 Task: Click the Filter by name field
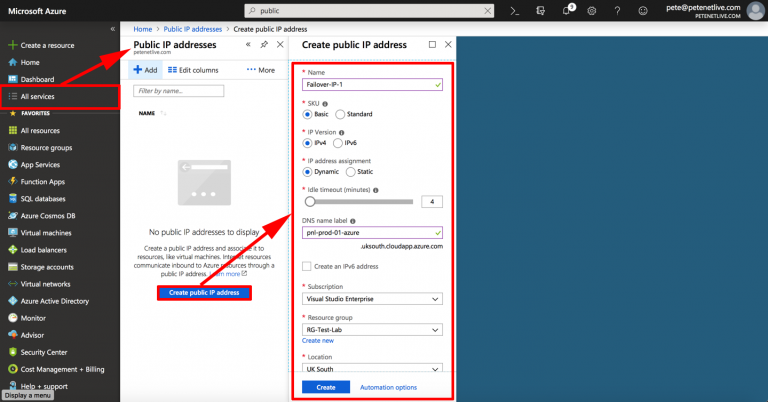click(x=178, y=91)
